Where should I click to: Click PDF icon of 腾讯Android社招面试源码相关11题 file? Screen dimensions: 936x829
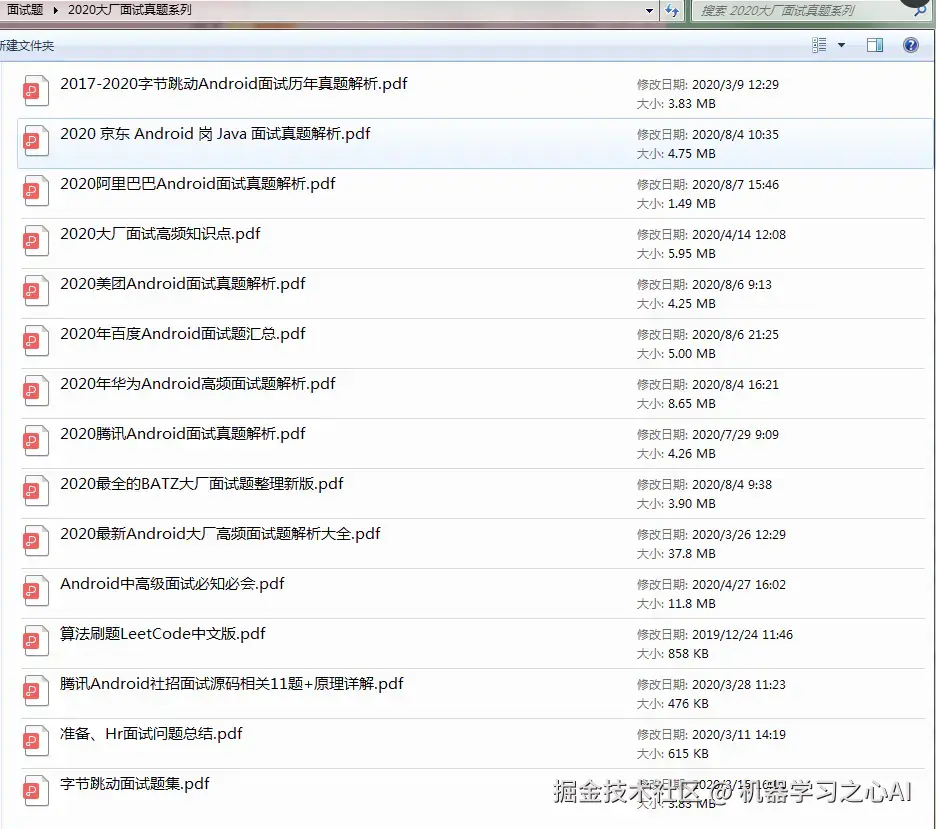tap(35, 691)
